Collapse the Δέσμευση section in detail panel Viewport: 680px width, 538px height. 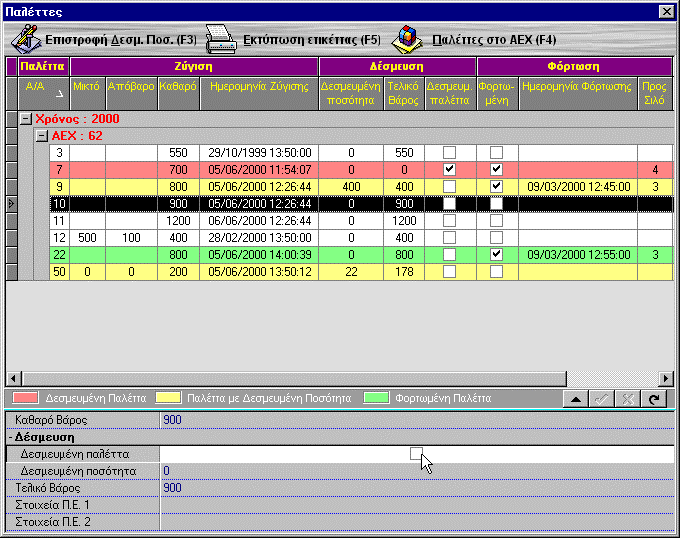(12, 437)
